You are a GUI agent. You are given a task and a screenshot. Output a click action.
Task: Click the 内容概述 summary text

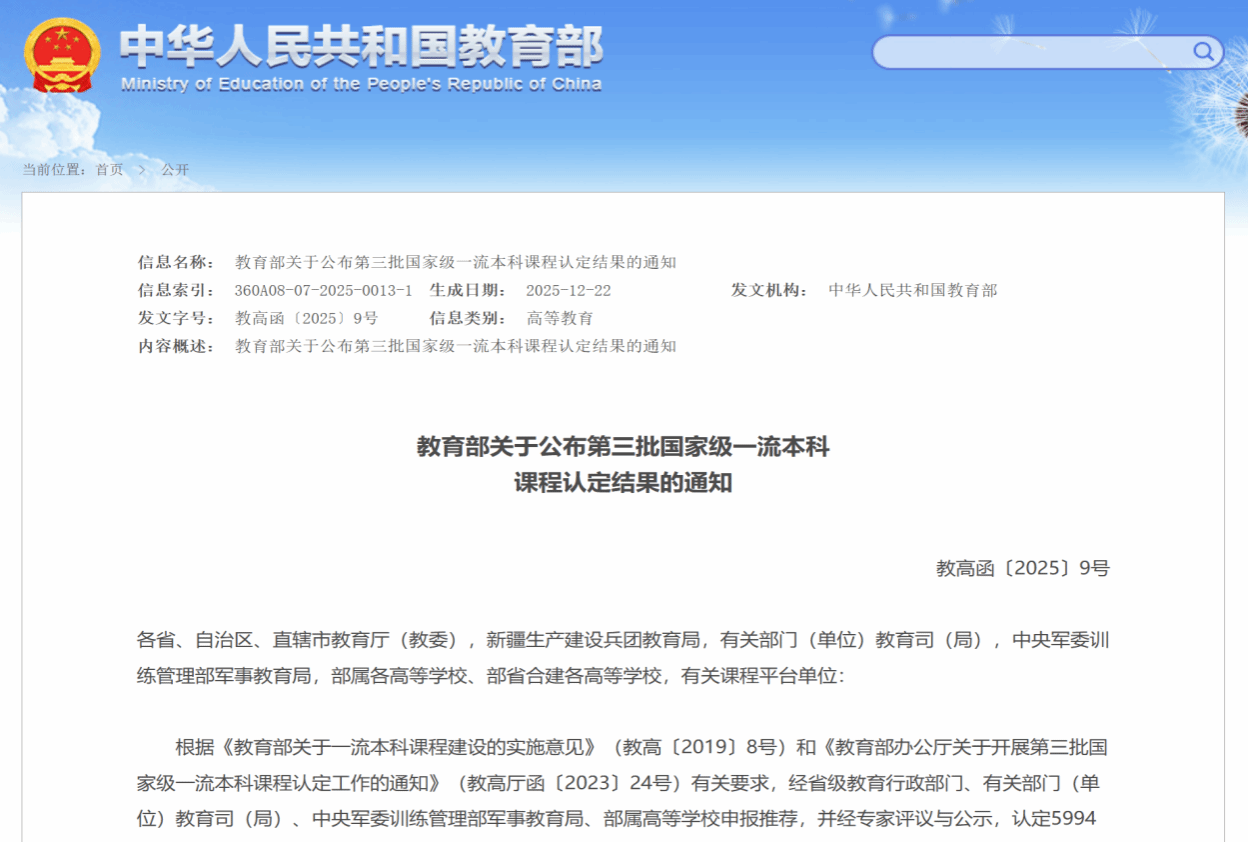coord(455,347)
